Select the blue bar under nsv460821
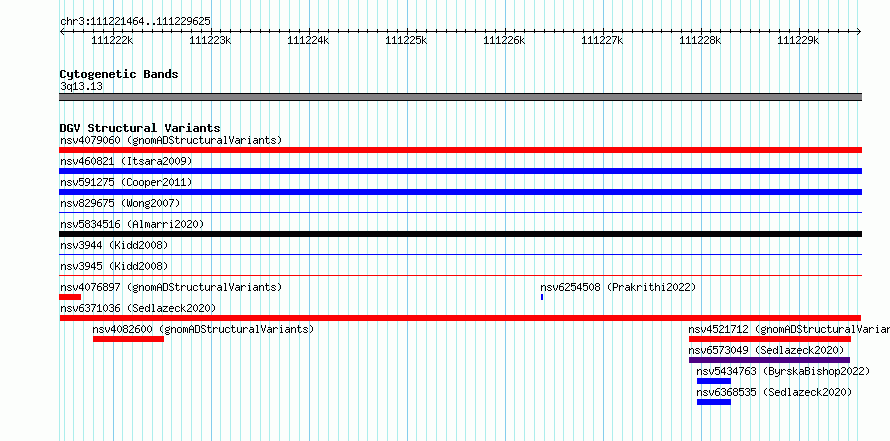 [x=460, y=171]
